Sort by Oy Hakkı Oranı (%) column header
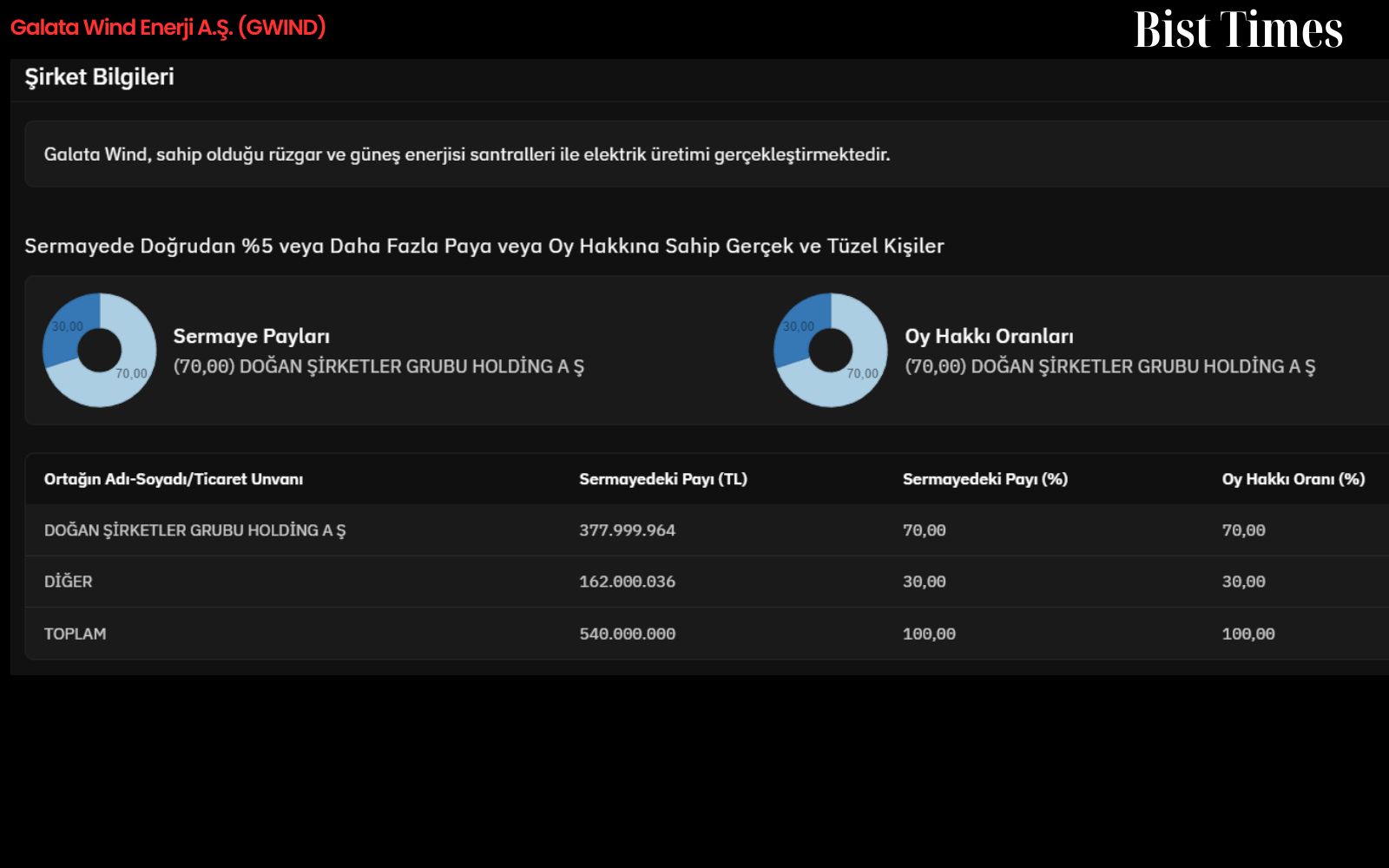1389x868 pixels. click(x=1294, y=479)
